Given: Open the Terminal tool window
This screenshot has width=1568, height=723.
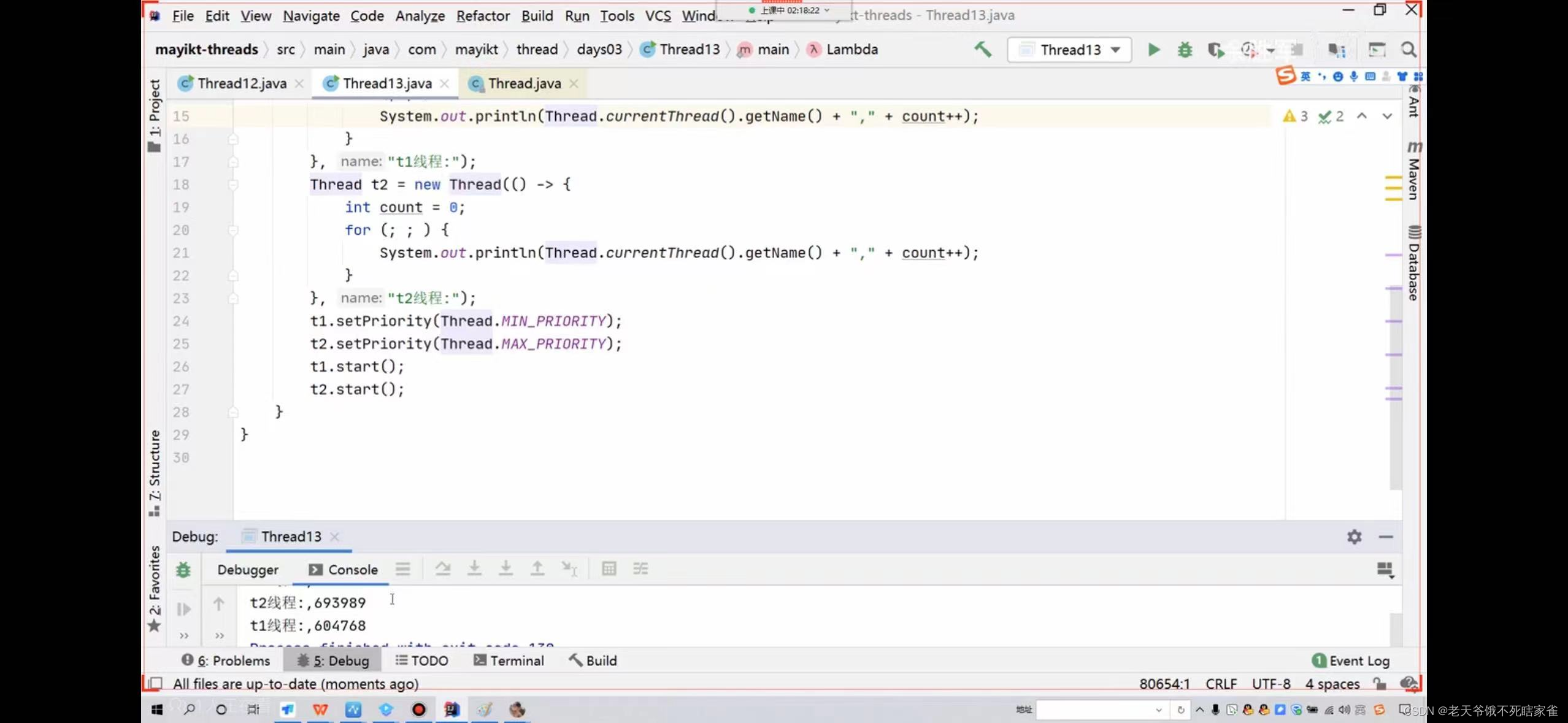Looking at the screenshot, I should point(509,660).
